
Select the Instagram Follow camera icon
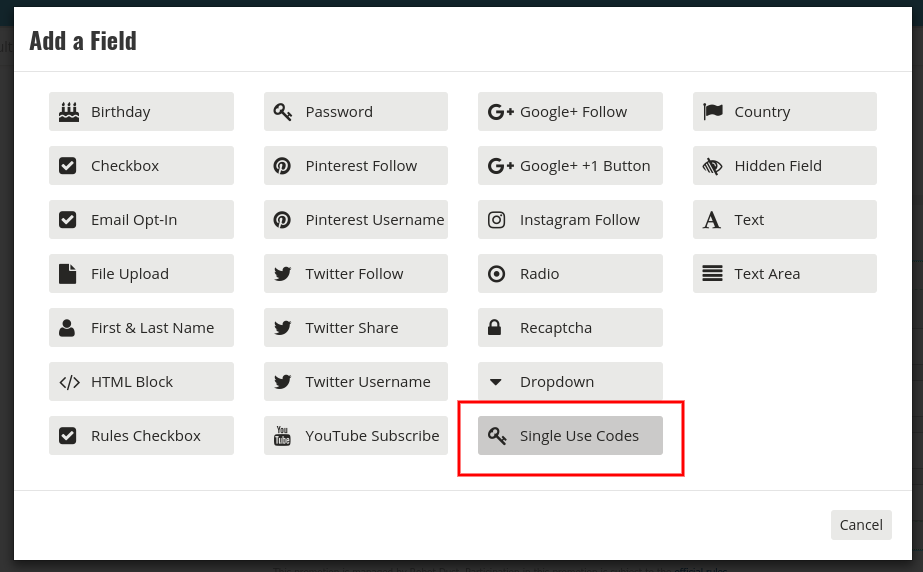tap(496, 220)
